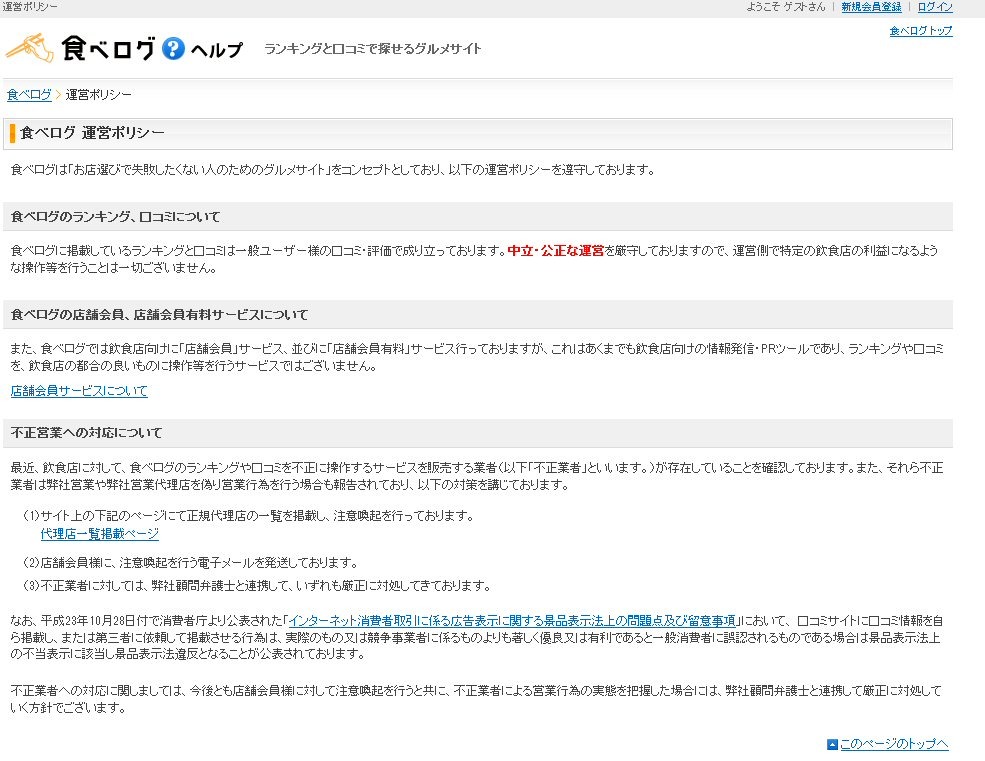This screenshot has width=985, height=761.
Task: Click the Tabelog chopsticks logo icon
Action: pos(30,48)
